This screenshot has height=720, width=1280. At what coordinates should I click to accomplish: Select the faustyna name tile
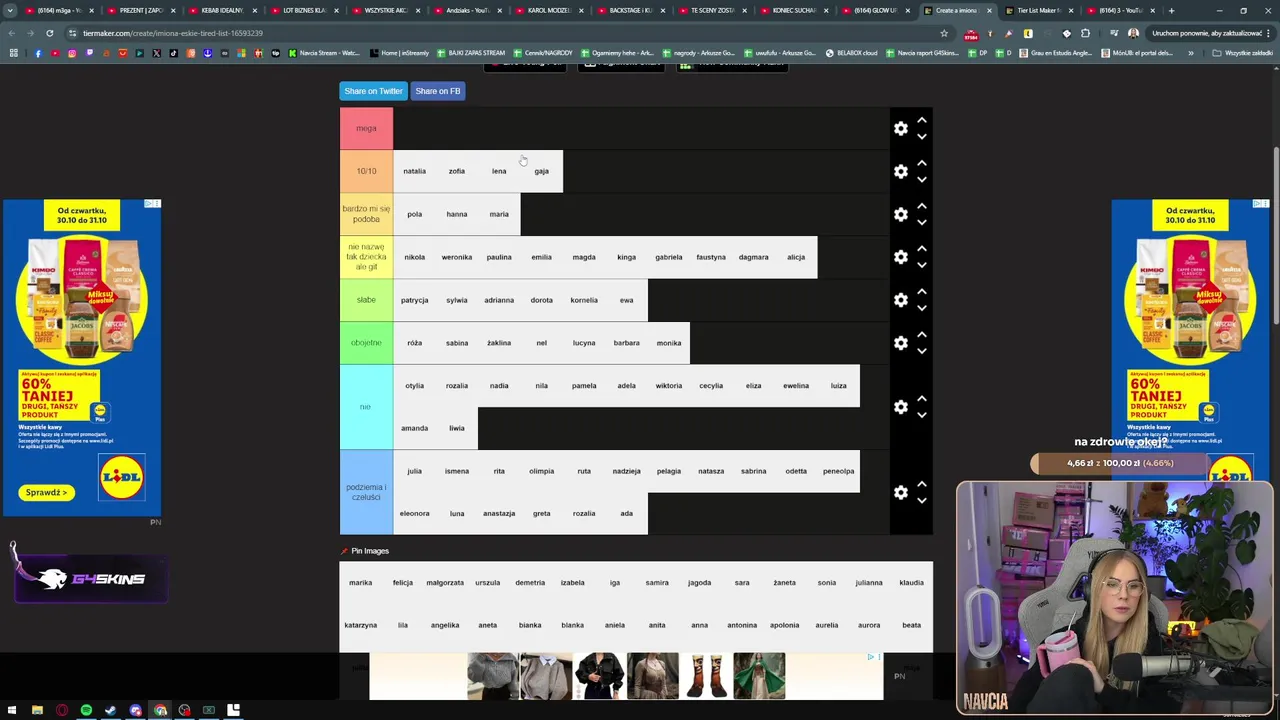(x=711, y=257)
